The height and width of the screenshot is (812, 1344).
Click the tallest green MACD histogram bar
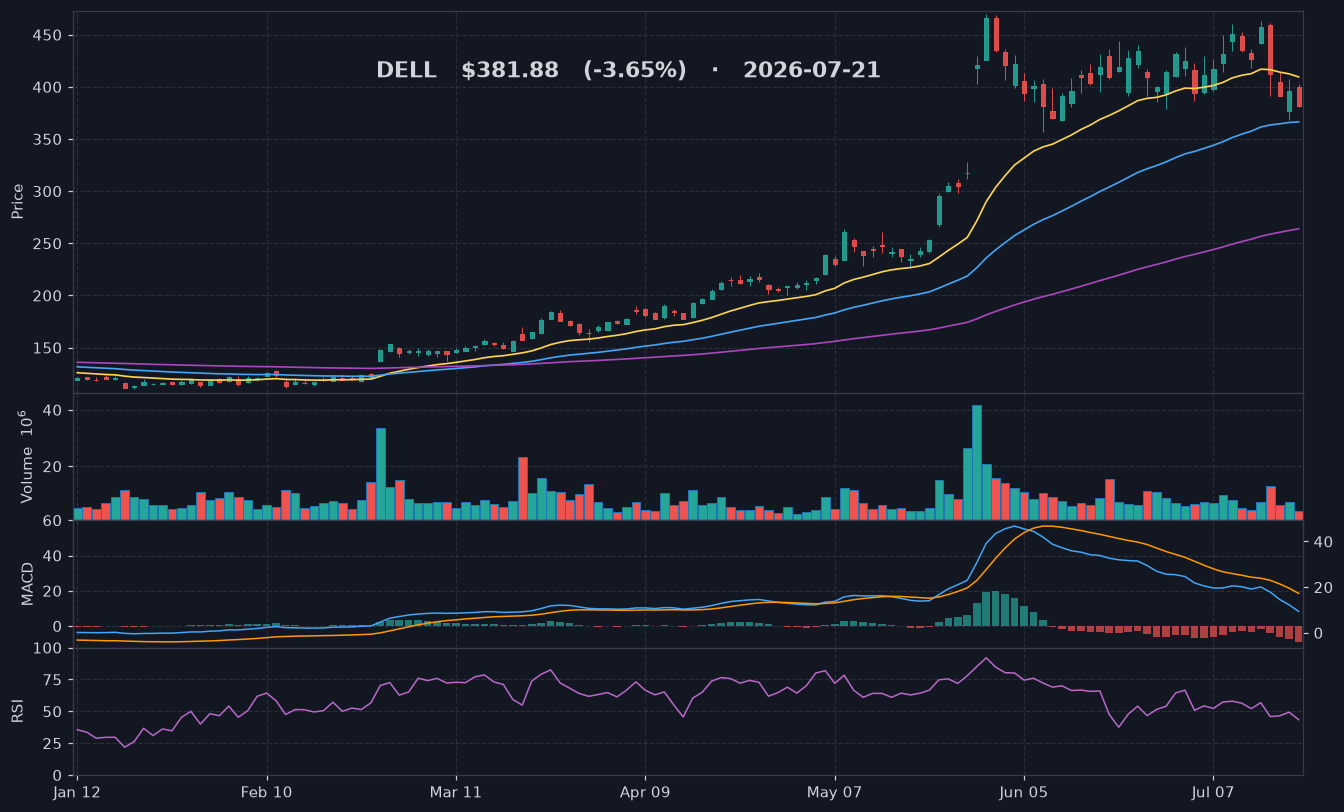(996, 609)
